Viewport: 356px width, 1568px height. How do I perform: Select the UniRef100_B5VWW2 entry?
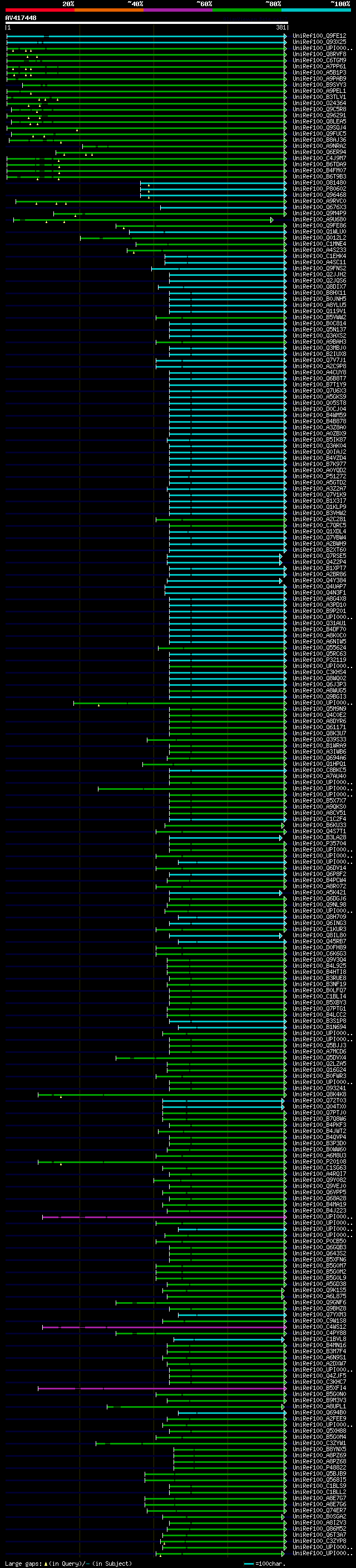coord(319,317)
